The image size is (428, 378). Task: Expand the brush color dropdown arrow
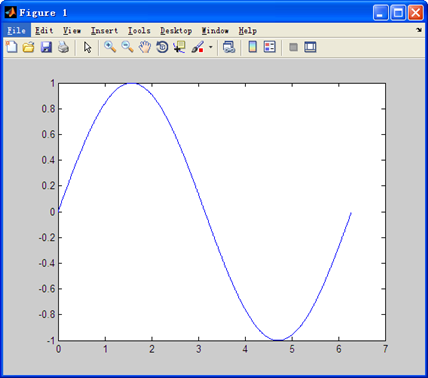point(210,47)
